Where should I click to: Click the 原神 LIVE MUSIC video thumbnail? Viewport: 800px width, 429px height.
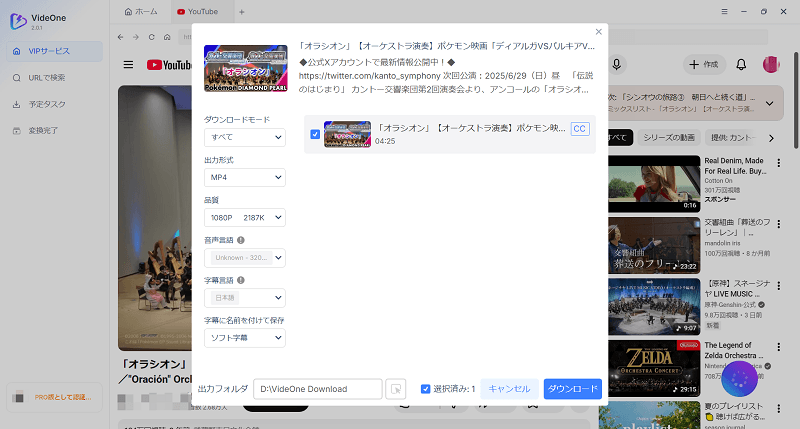[x=654, y=307]
